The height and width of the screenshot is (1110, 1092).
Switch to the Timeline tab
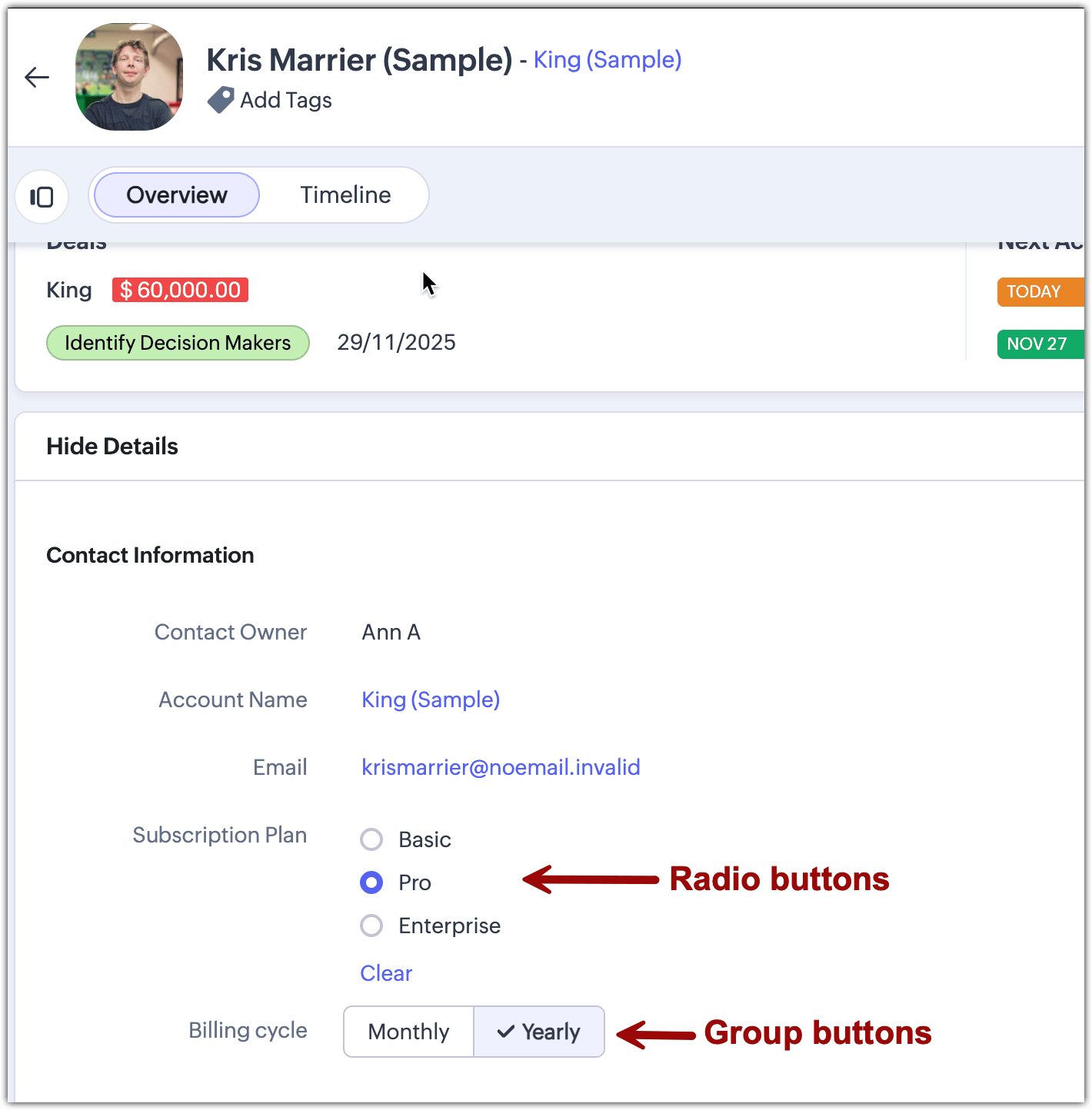point(345,195)
